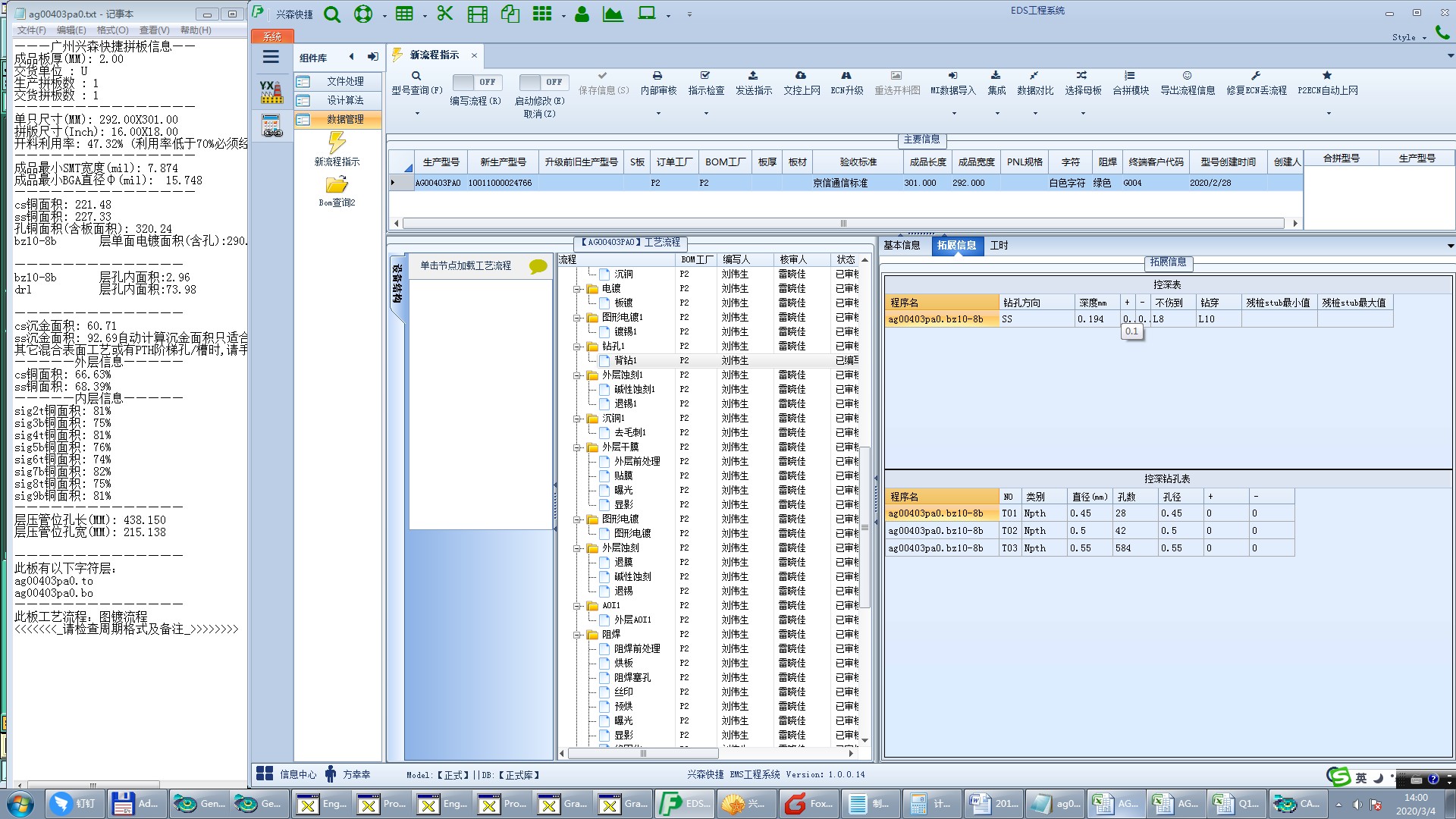Open the lifebuoy help icon
This screenshot has width=1456, height=819.
click(x=364, y=14)
